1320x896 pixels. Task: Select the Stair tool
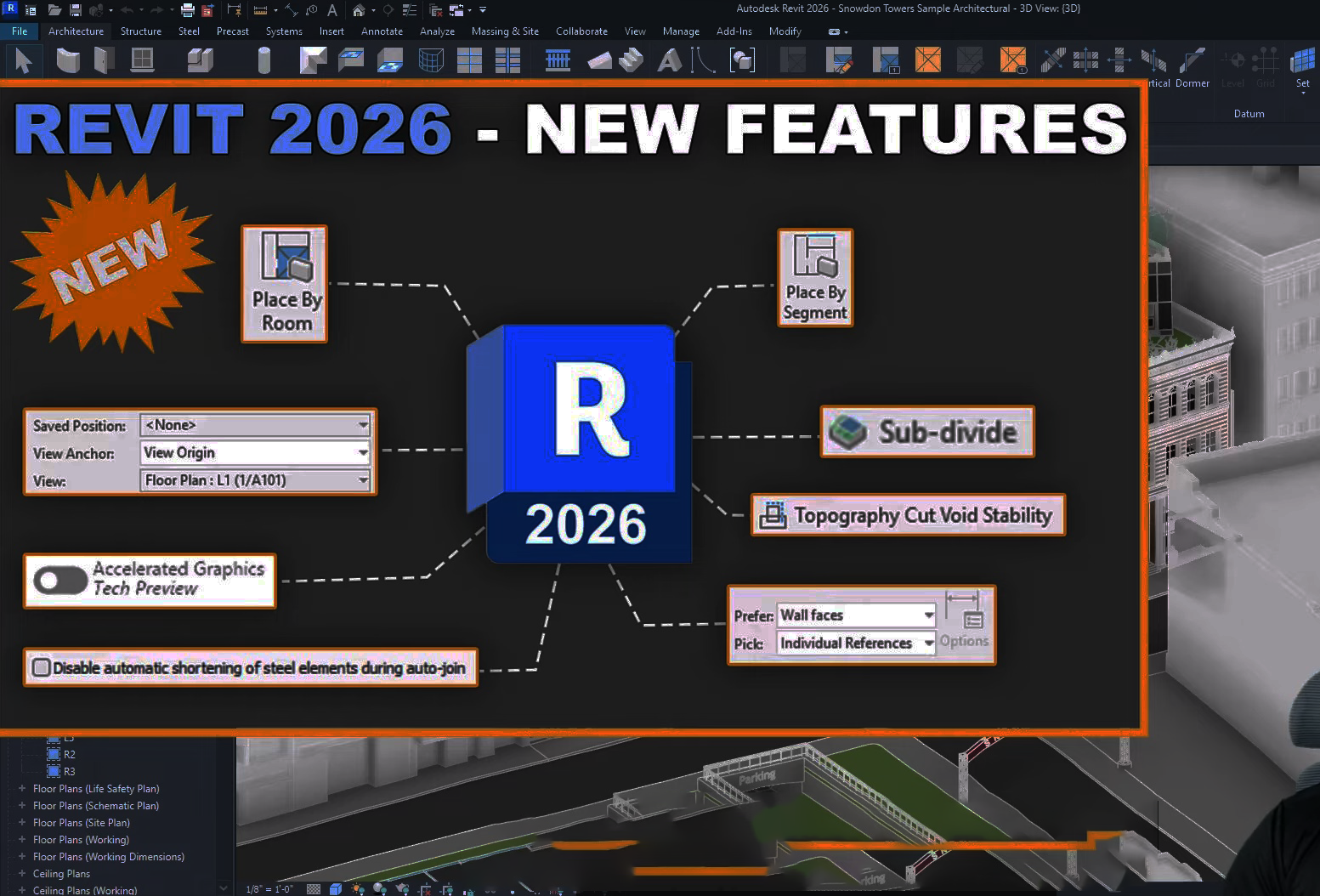[631, 60]
